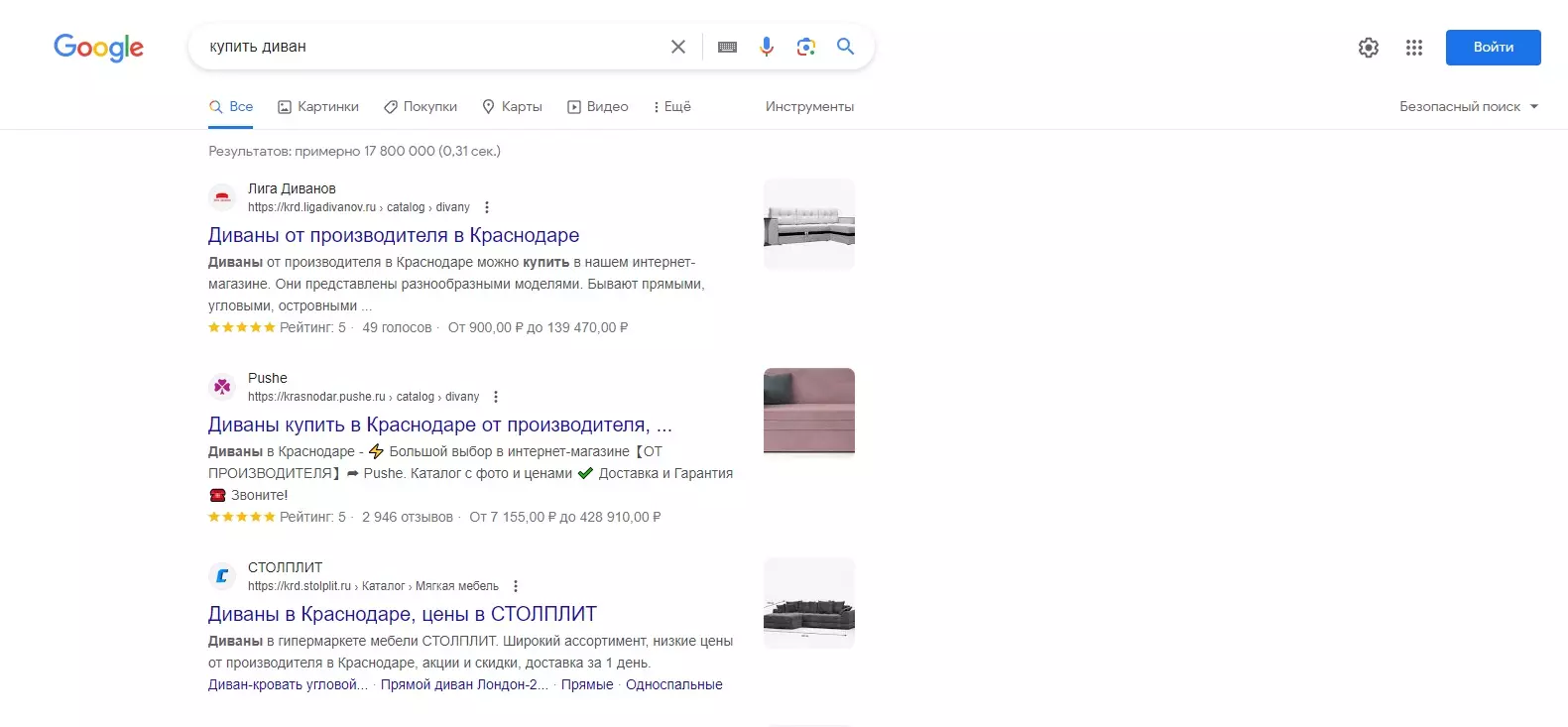The height and width of the screenshot is (727, 1568).
Task: Open Инструменты search tools
Action: click(809, 106)
